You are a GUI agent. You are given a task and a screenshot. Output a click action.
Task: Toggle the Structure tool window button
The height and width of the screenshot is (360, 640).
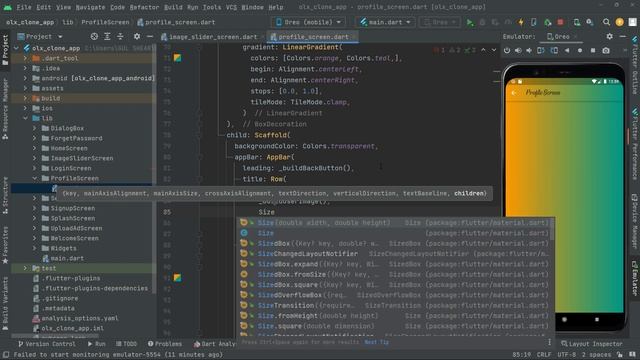coord(5,195)
